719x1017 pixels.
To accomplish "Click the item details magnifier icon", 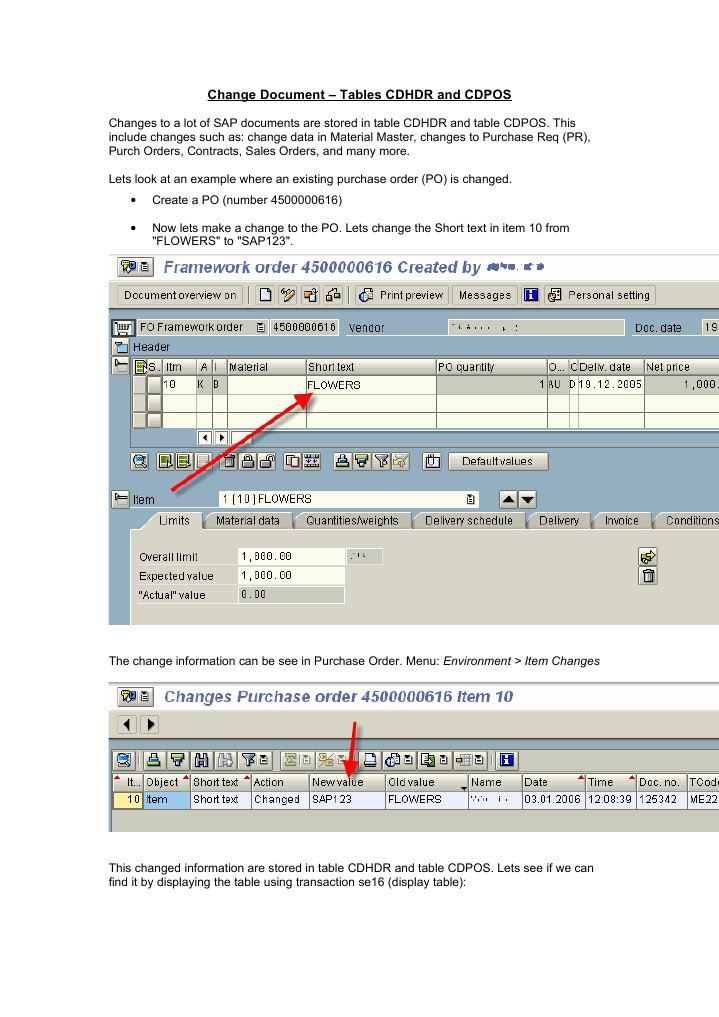I will click(x=140, y=461).
